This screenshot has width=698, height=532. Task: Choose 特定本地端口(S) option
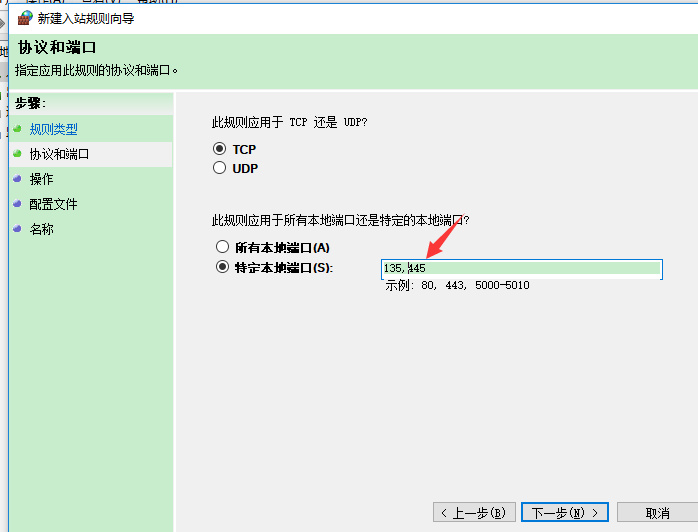pos(222,267)
